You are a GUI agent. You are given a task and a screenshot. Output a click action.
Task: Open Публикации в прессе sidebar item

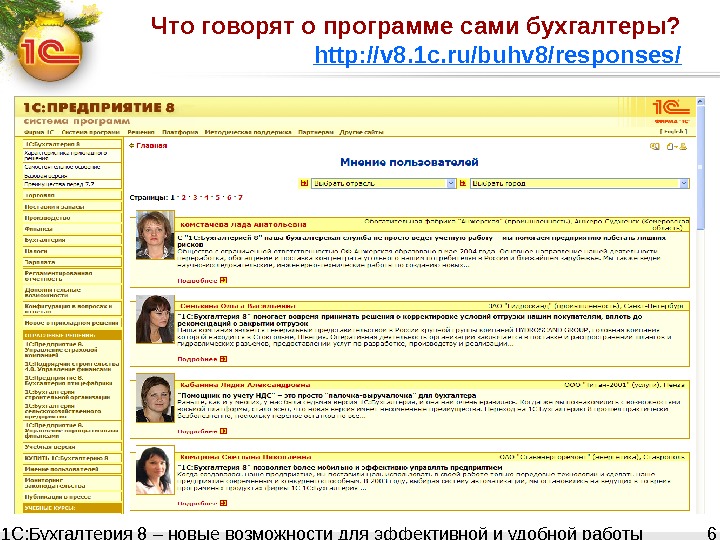coord(73,497)
